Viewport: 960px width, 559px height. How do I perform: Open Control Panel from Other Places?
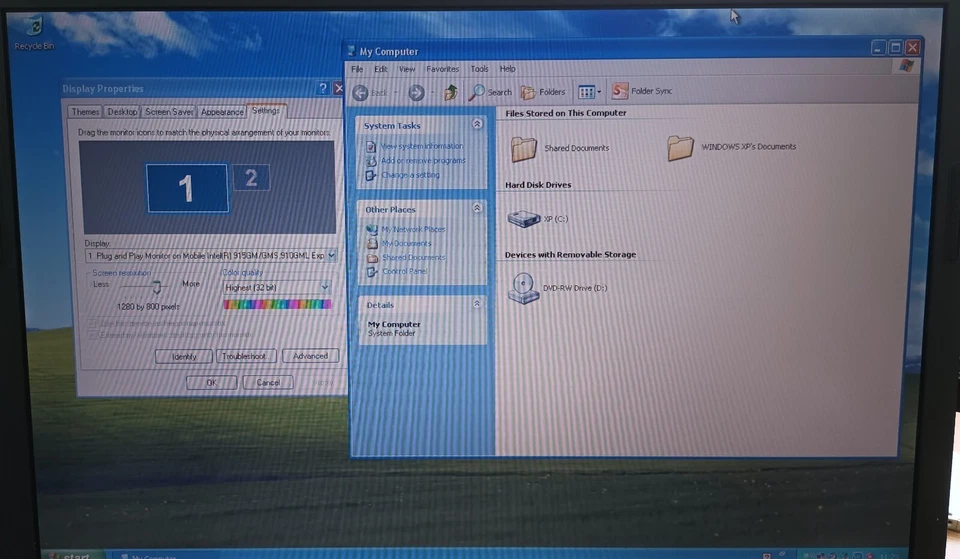405,271
